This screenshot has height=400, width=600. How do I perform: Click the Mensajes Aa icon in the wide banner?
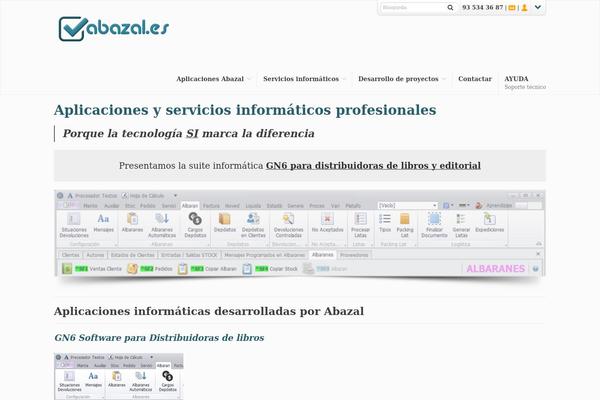point(103,223)
